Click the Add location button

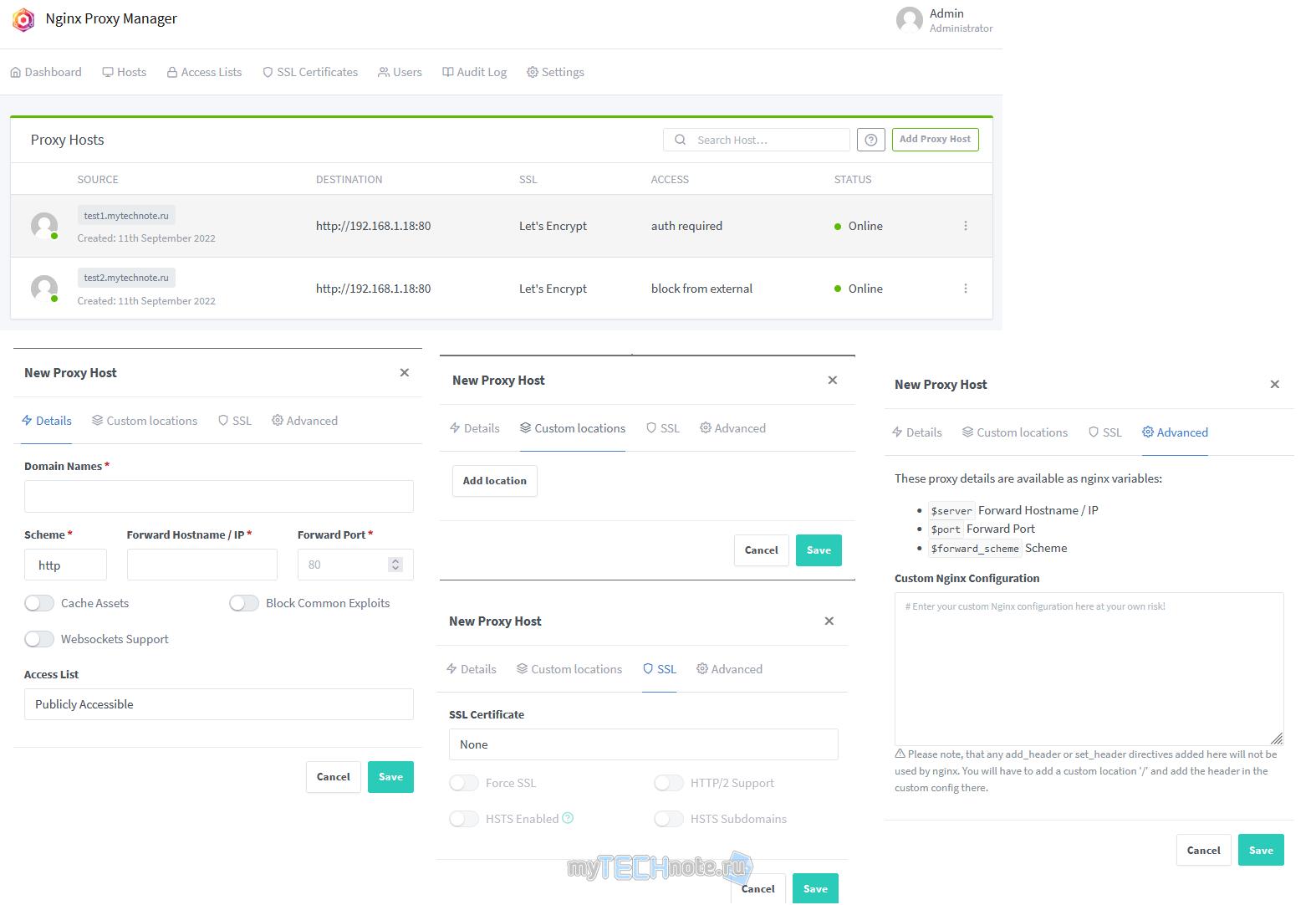click(495, 481)
